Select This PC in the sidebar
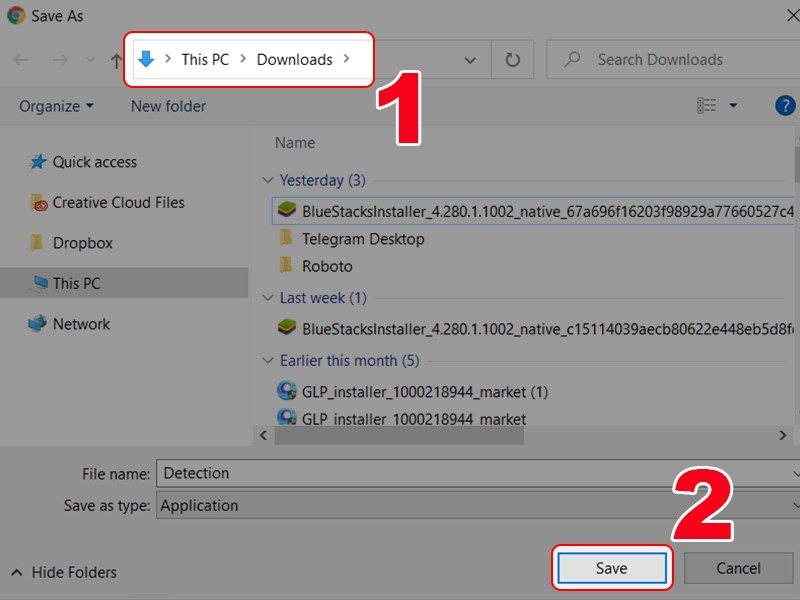The width and height of the screenshot is (800, 600). tap(124, 283)
